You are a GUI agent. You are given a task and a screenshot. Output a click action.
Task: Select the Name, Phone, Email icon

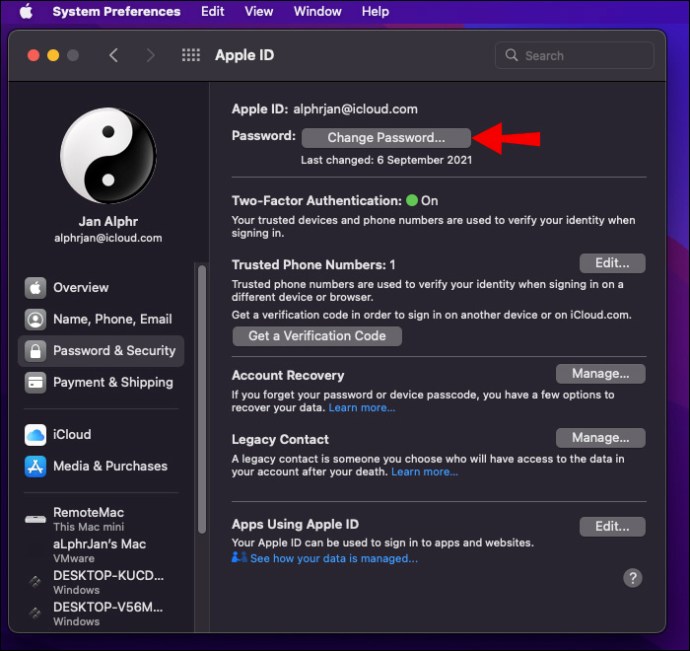click(36, 320)
